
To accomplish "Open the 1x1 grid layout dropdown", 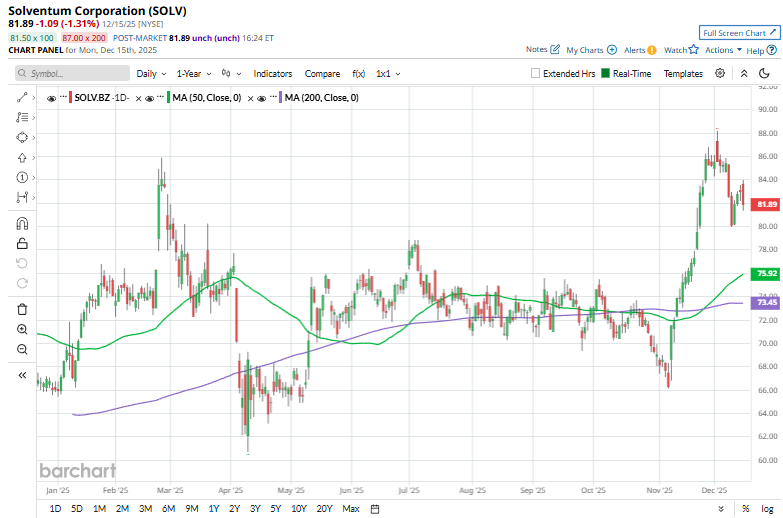I will pos(388,73).
